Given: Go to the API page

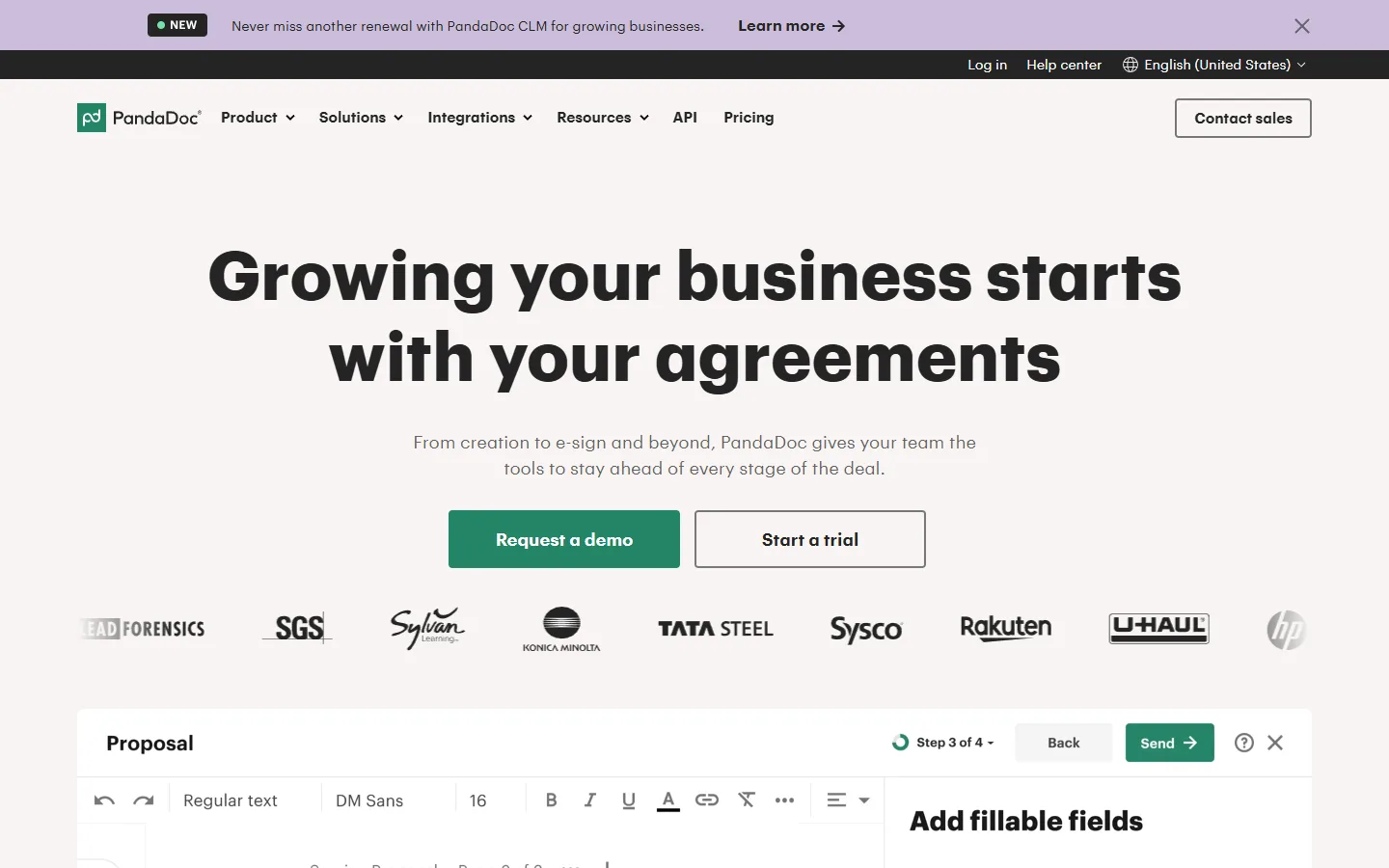Looking at the screenshot, I should (685, 118).
